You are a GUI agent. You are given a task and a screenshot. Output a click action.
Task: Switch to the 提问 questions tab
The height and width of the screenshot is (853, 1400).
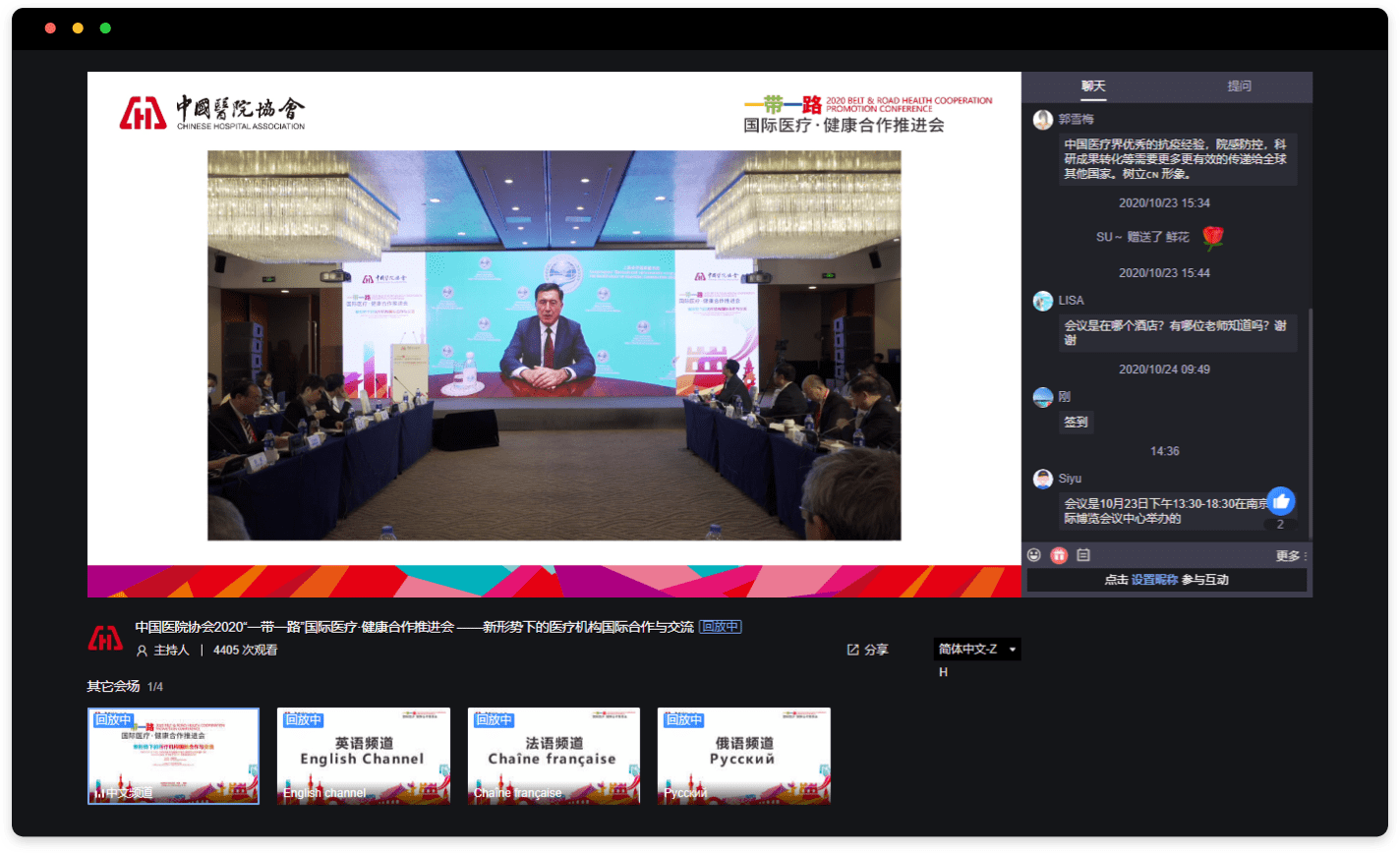click(1239, 86)
